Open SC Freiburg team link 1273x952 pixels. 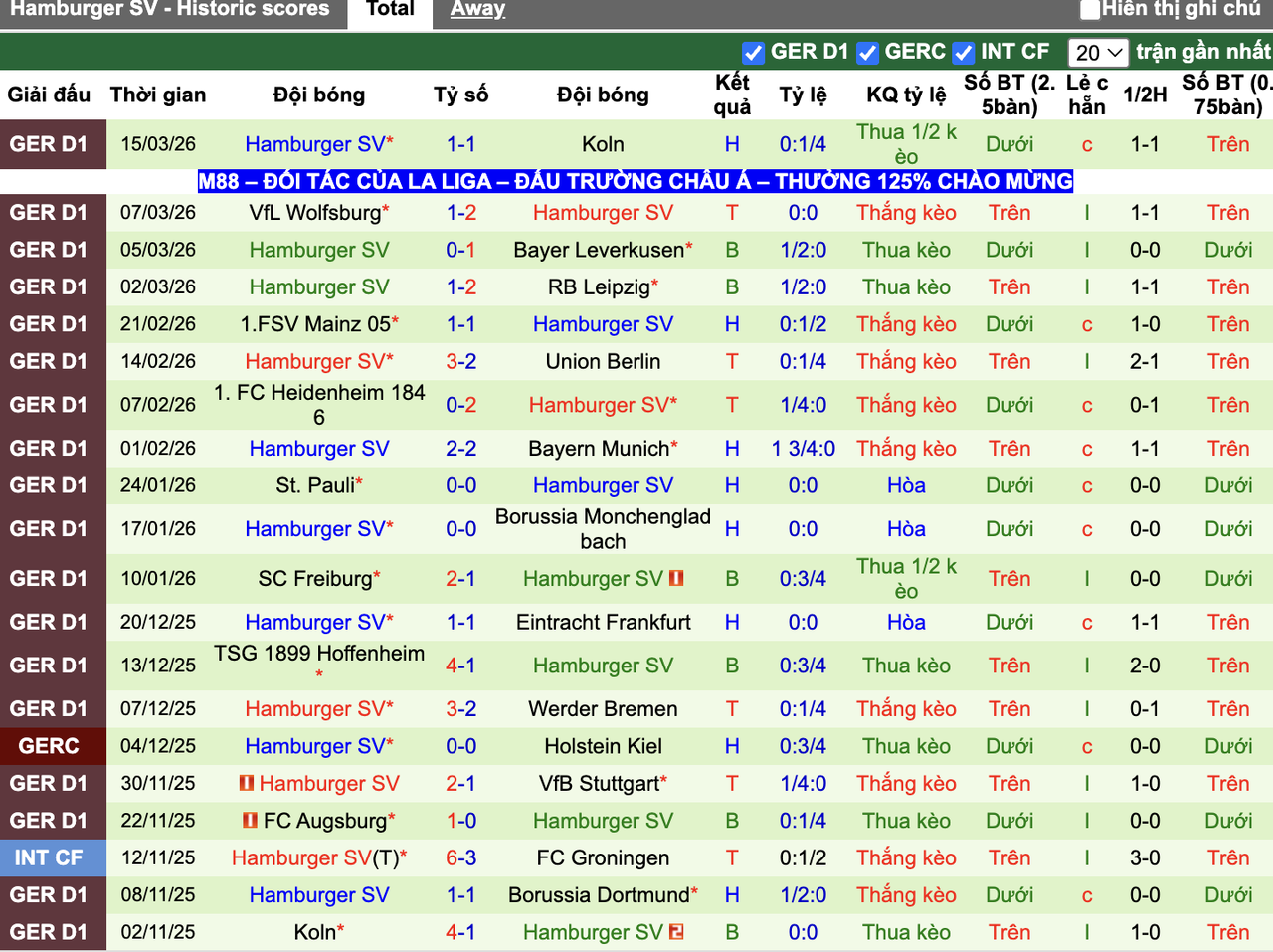[315, 579]
